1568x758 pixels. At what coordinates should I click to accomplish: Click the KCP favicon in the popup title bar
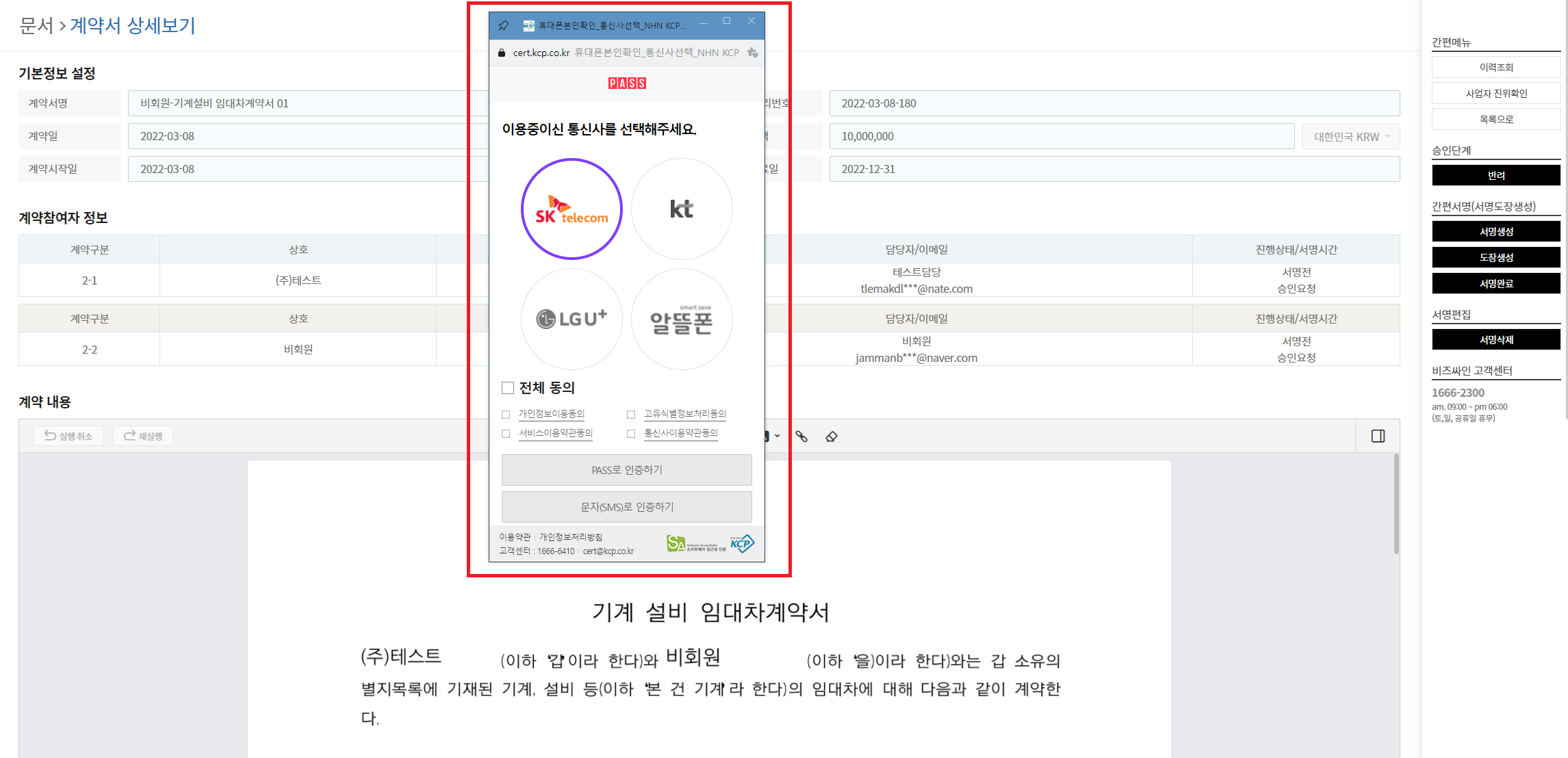coord(528,25)
